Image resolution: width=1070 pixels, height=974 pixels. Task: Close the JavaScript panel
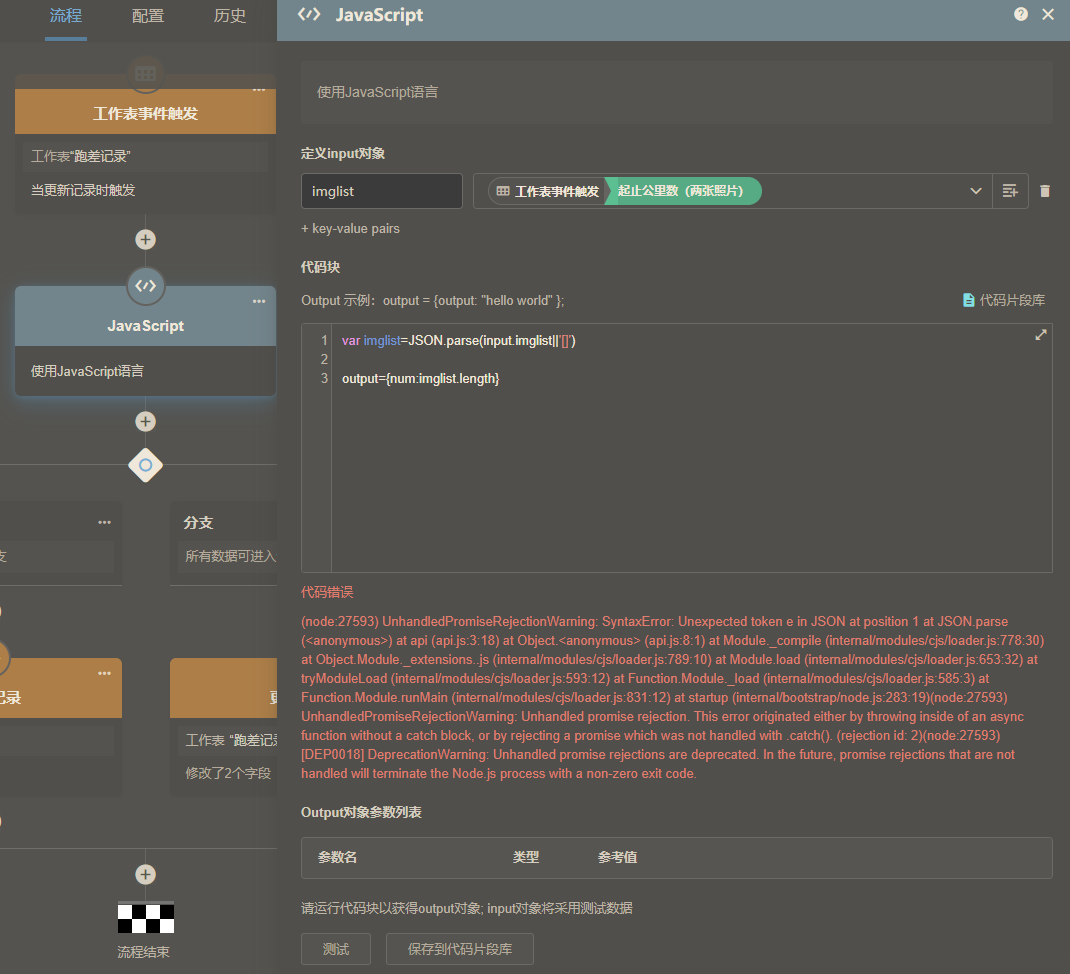[x=1048, y=14]
